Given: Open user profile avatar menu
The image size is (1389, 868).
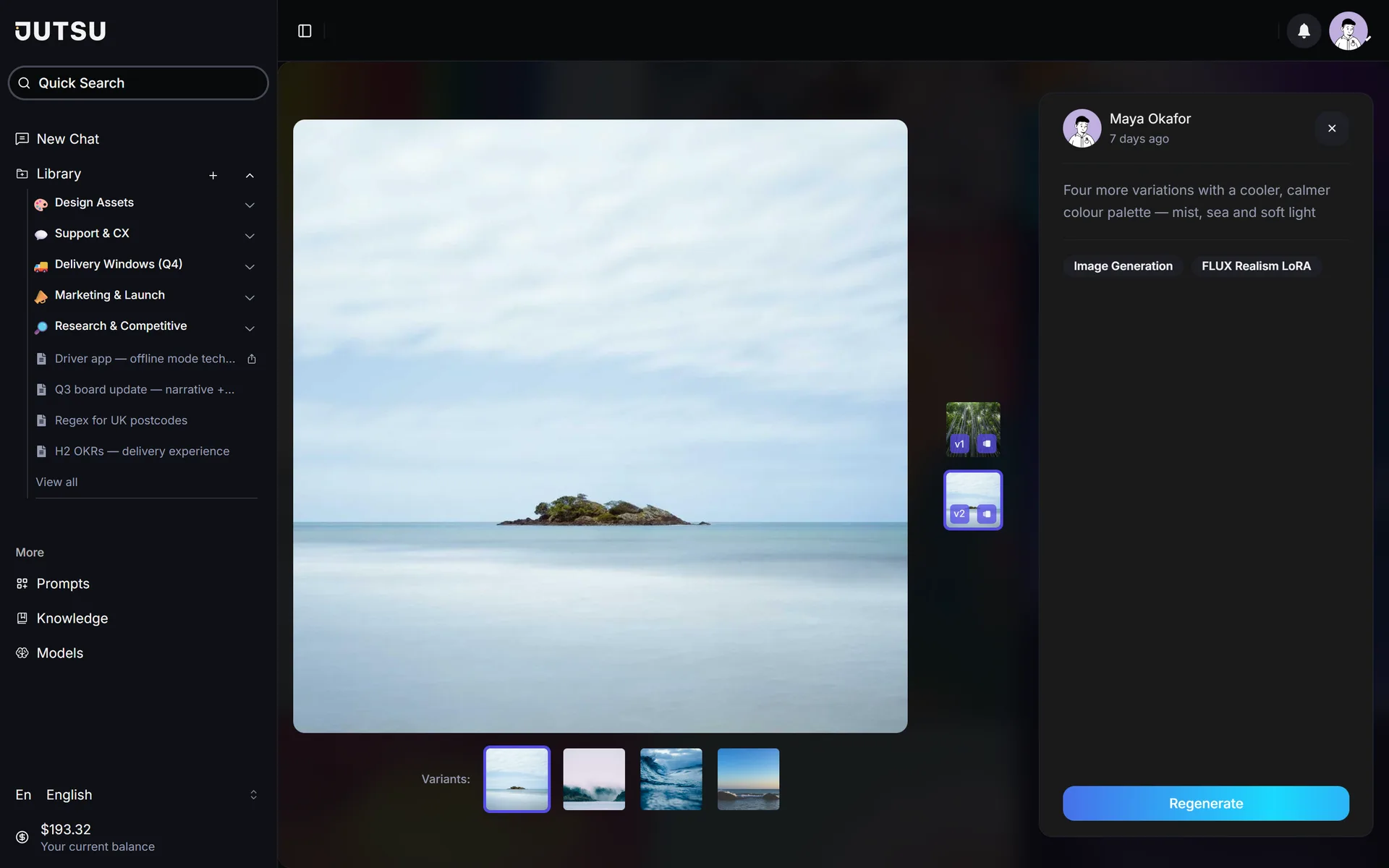Looking at the screenshot, I should click(1348, 31).
